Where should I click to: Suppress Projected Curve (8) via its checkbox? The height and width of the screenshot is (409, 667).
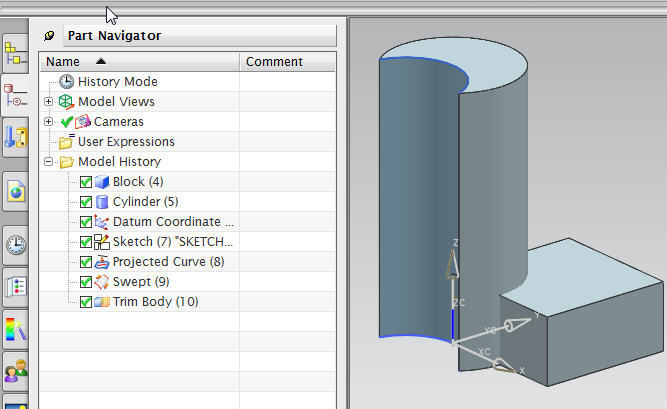click(x=86, y=262)
